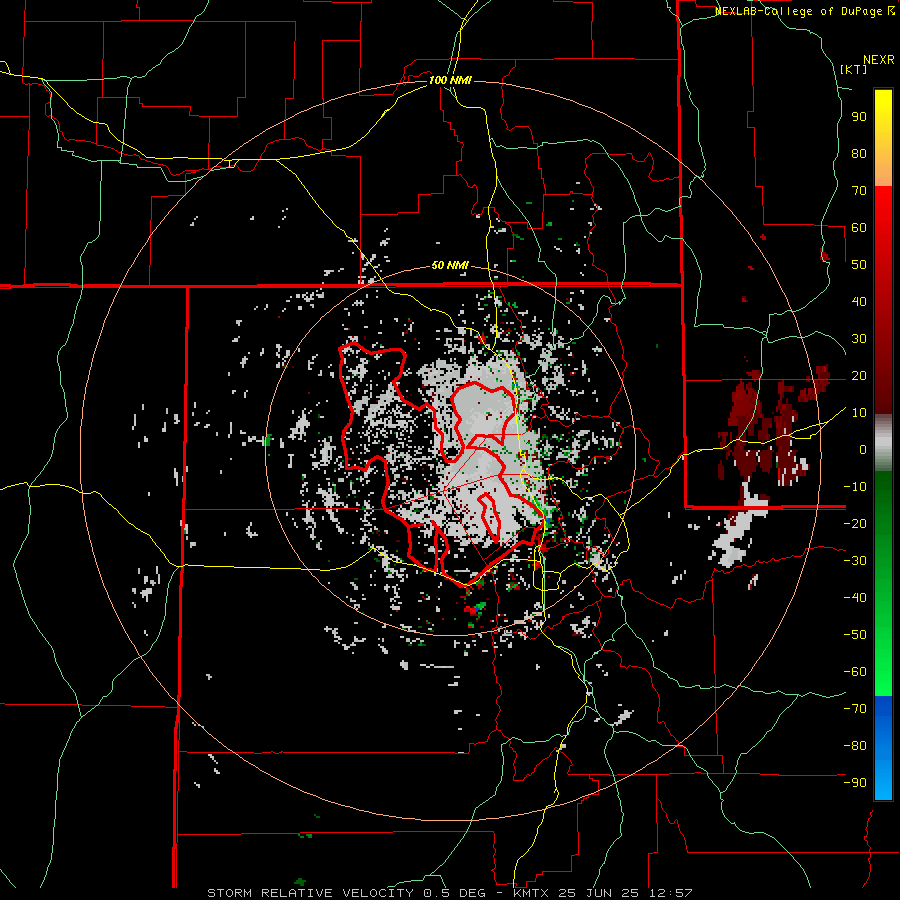Click the 40 knot value on the color scale
900x900 pixels.
click(x=859, y=301)
